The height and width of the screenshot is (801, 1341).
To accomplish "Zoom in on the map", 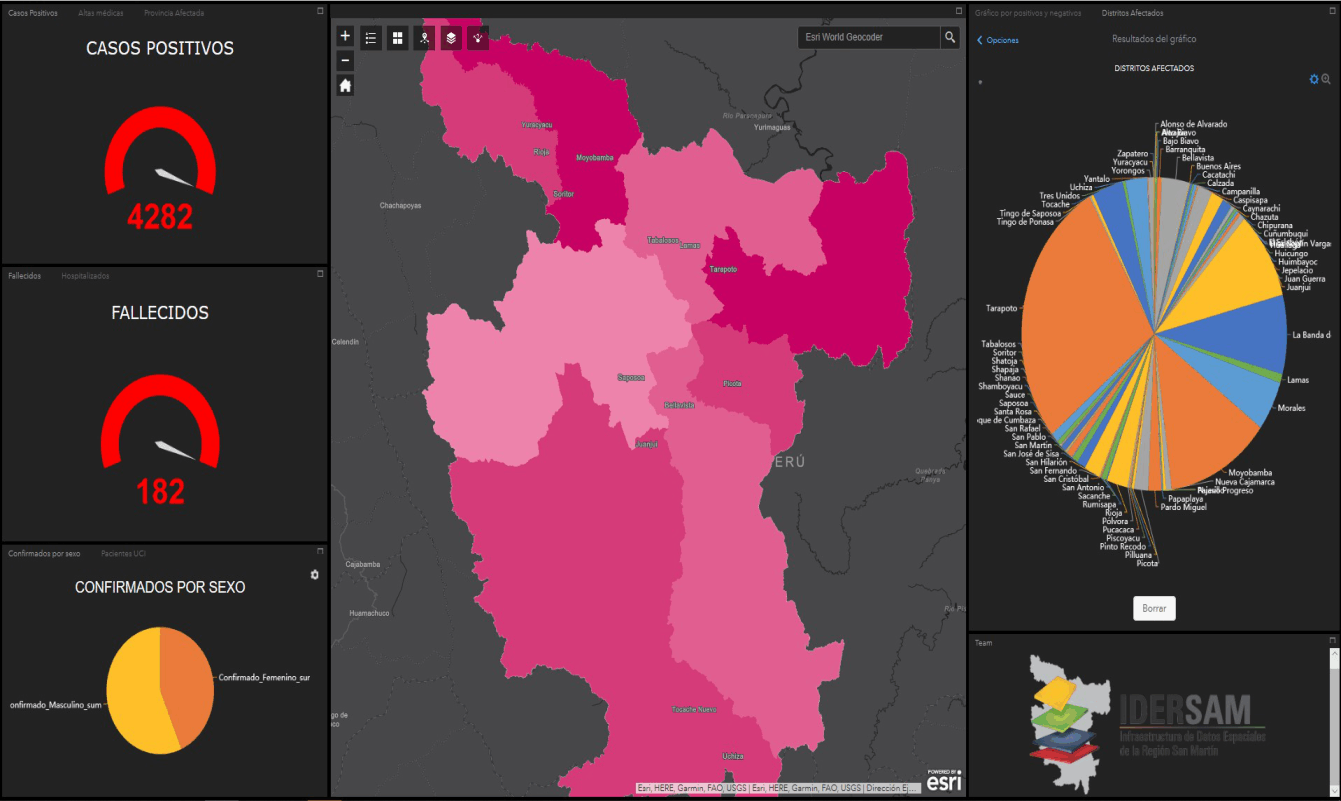I will click(345, 36).
